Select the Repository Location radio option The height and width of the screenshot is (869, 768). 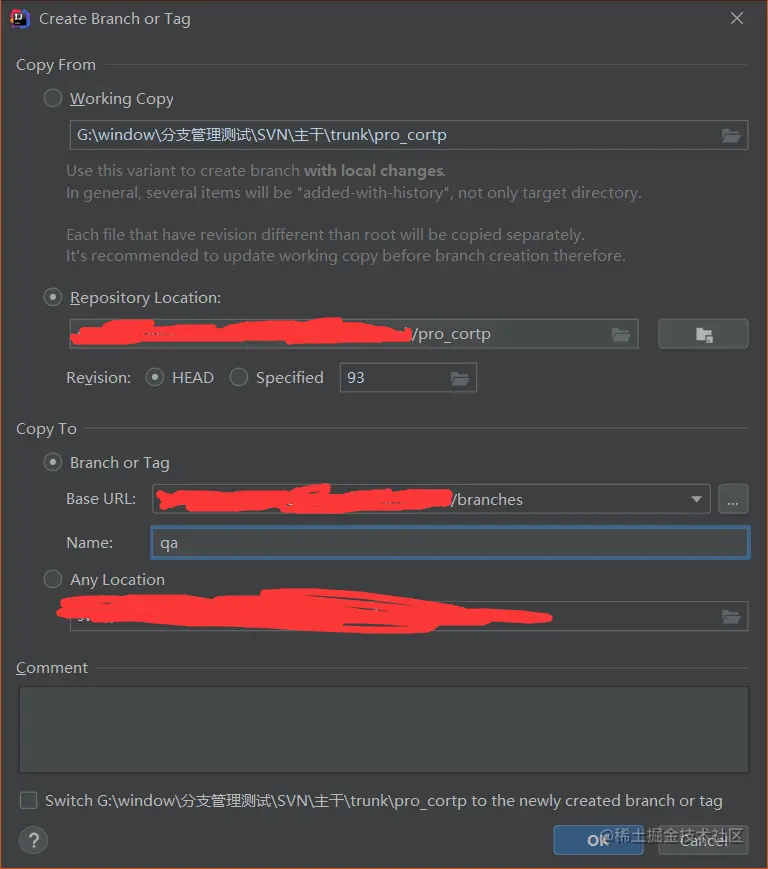[x=53, y=298]
